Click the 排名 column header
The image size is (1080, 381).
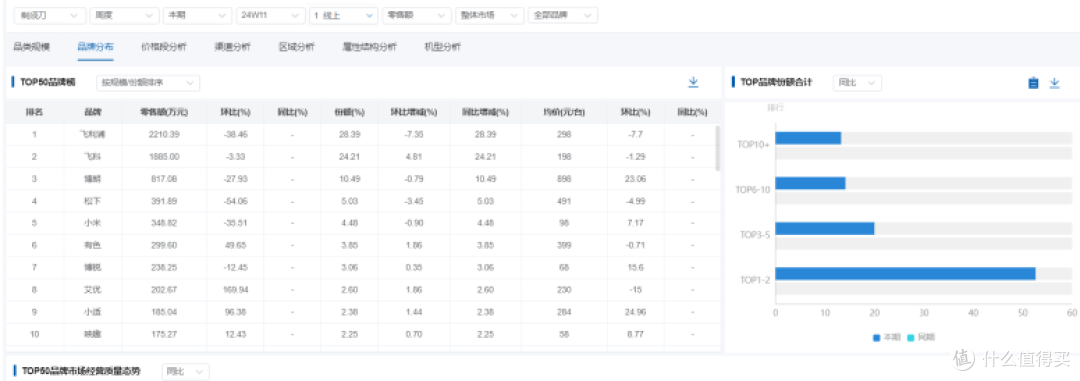click(34, 112)
